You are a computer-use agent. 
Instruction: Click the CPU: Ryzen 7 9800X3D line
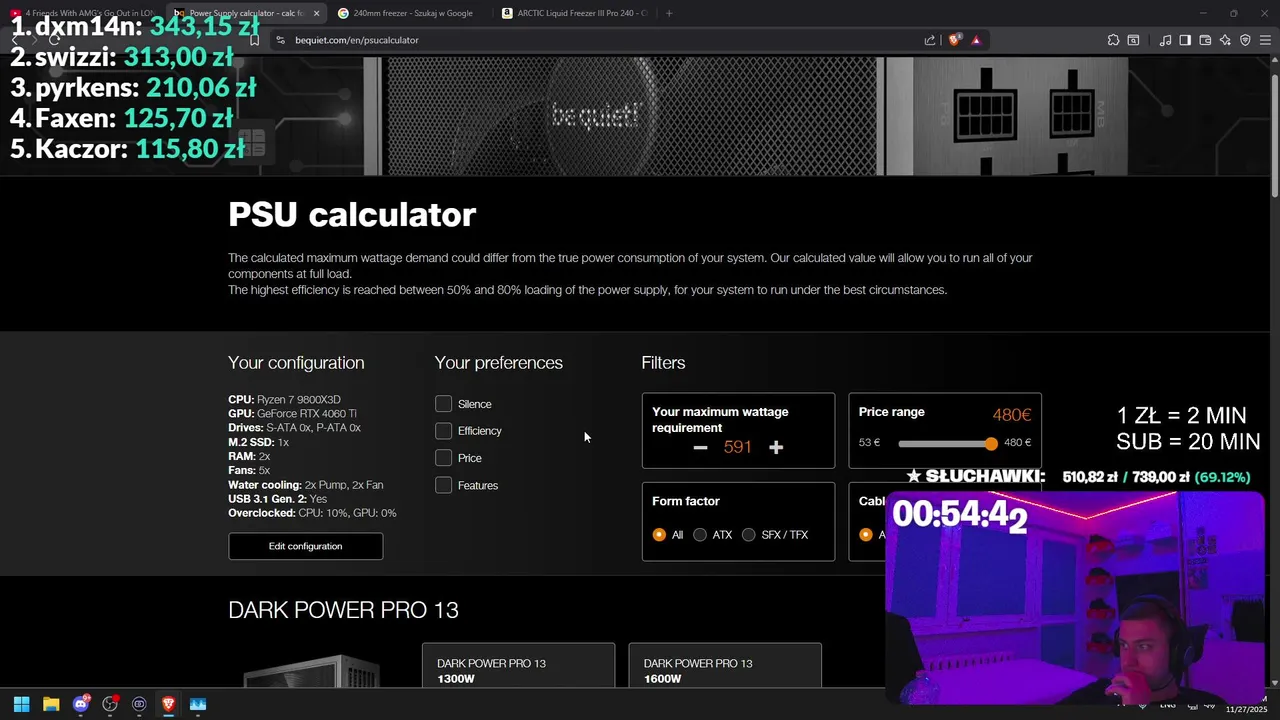point(284,399)
